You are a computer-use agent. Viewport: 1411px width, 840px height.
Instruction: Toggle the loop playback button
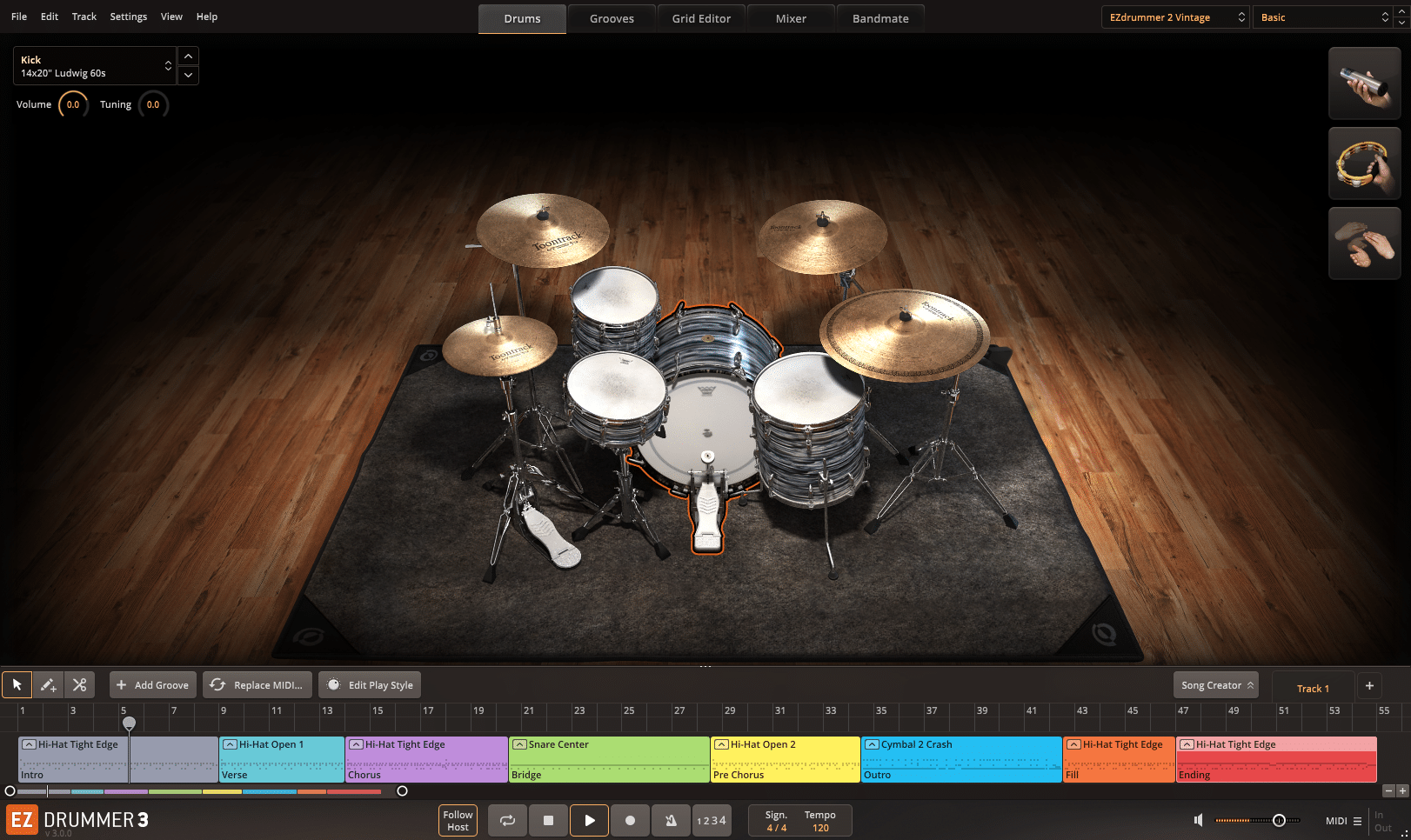507,820
